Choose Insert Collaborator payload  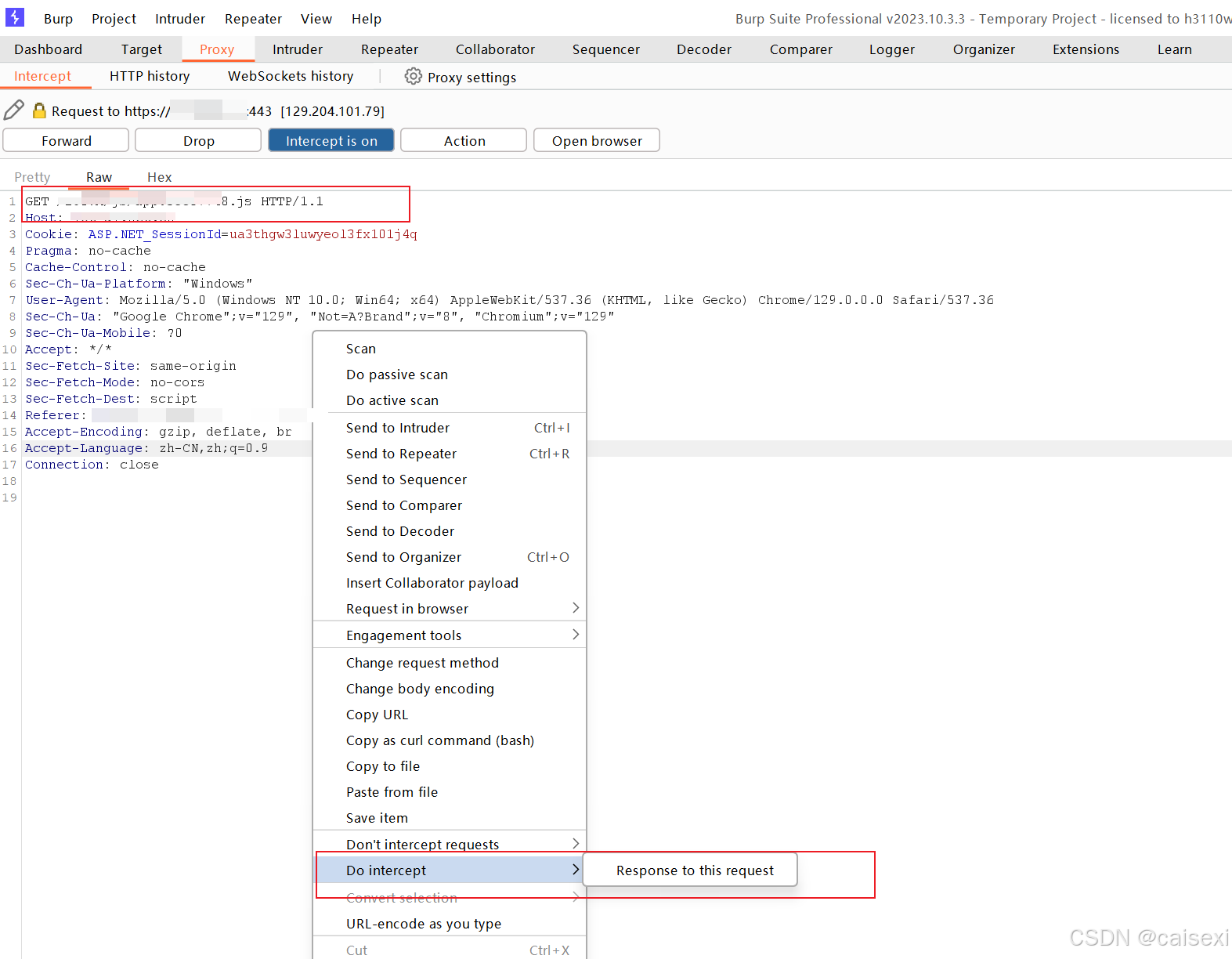coord(450,583)
